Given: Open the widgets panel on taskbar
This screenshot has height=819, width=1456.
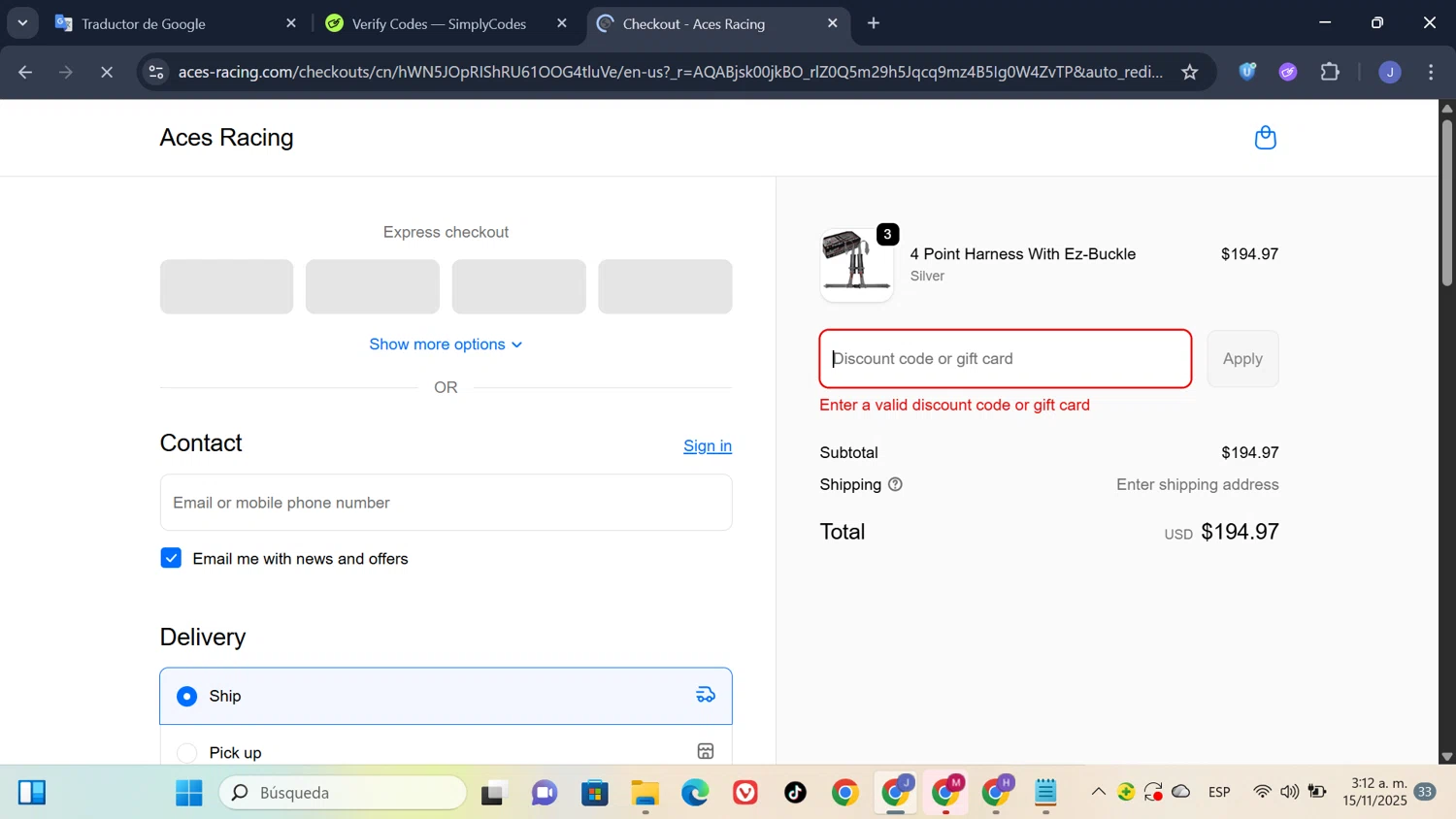Looking at the screenshot, I should (32, 793).
